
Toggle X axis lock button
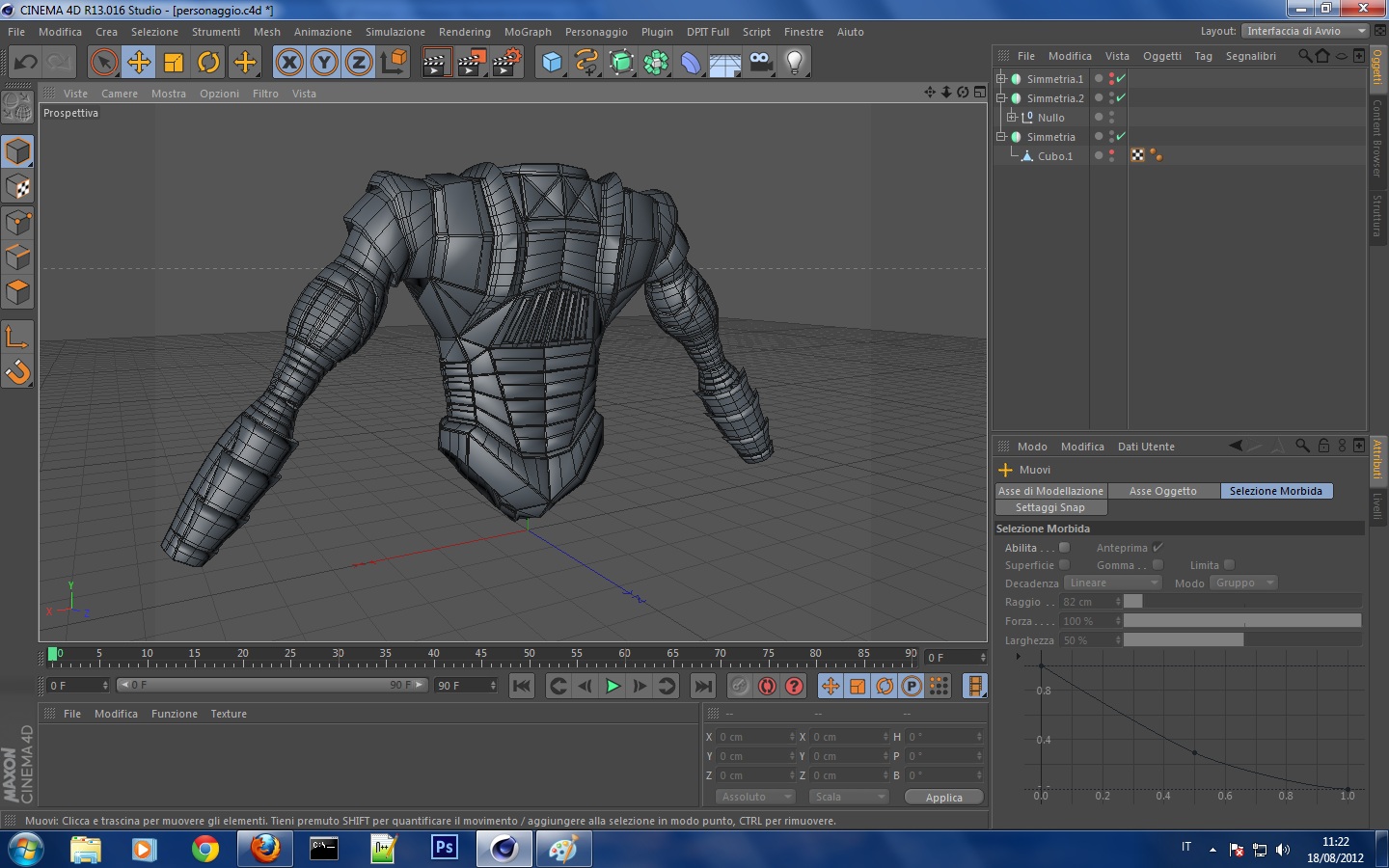pyautogui.click(x=288, y=63)
